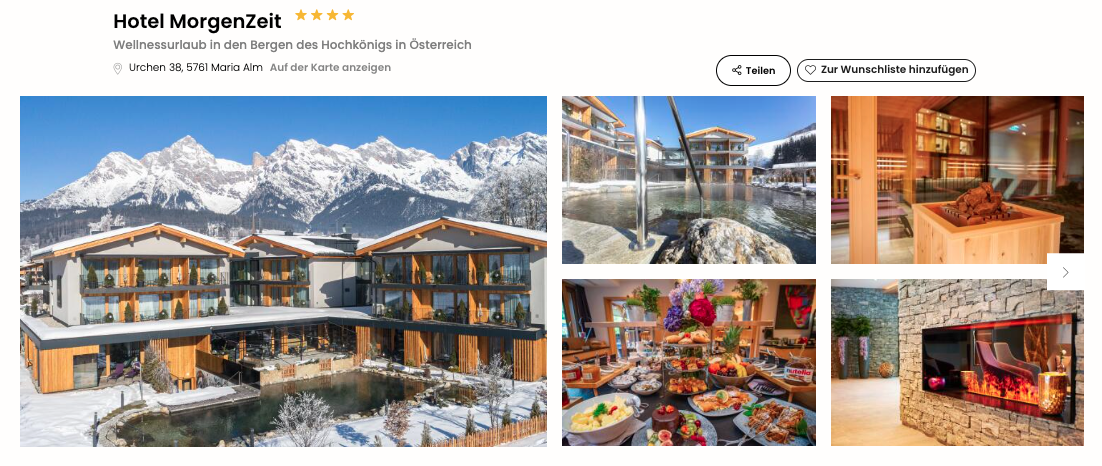Click the second gold rating star
The width and height of the screenshot is (1102, 466).
point(317,15)
